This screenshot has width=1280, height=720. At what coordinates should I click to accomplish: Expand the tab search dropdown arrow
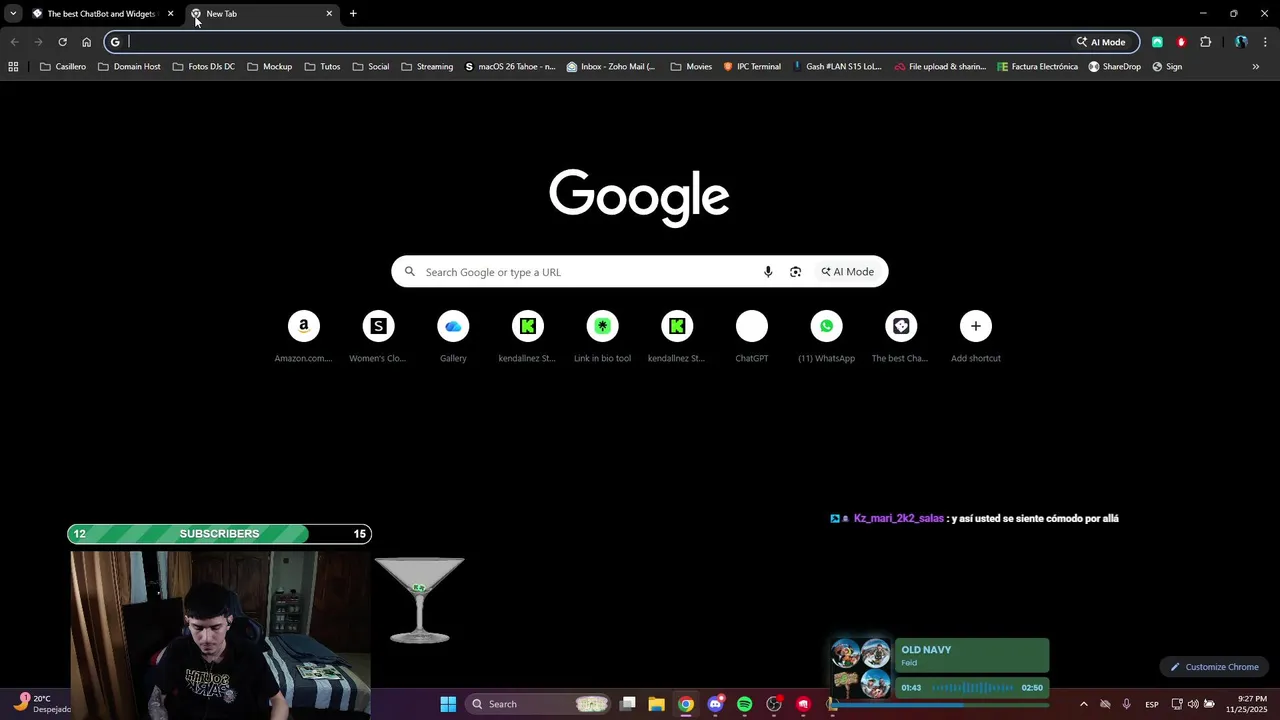point(13,14)
